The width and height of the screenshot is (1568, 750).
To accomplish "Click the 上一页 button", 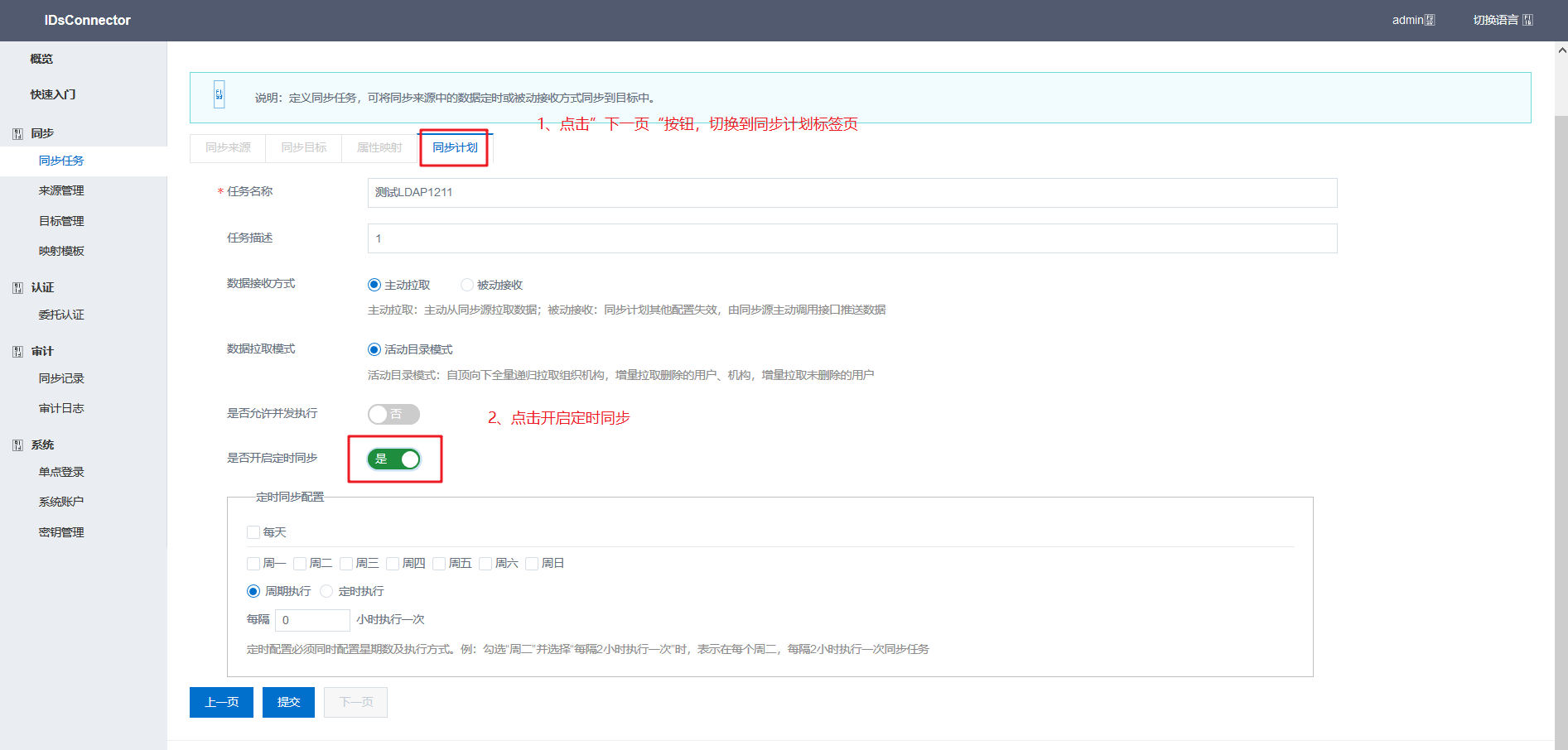I will 221,703.
